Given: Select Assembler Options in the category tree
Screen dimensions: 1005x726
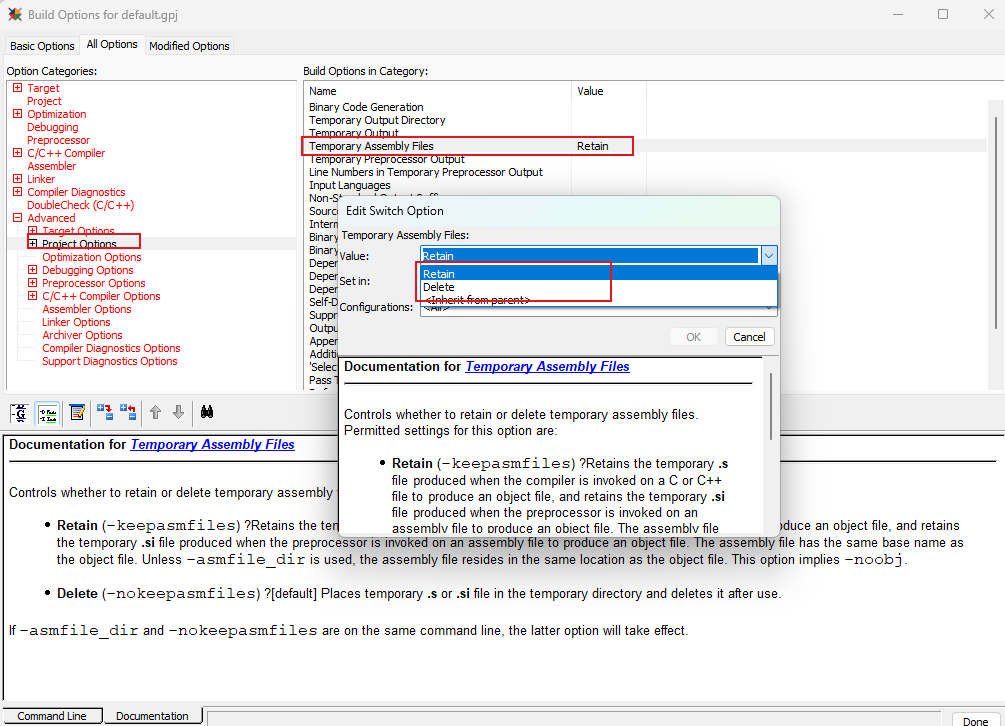Looking at the screenshot, I should [87, 309].
